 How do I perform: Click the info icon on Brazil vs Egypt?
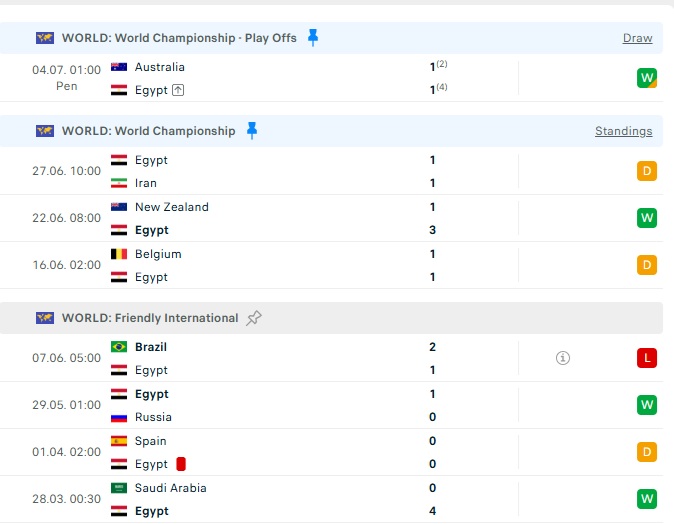(563, 358)
